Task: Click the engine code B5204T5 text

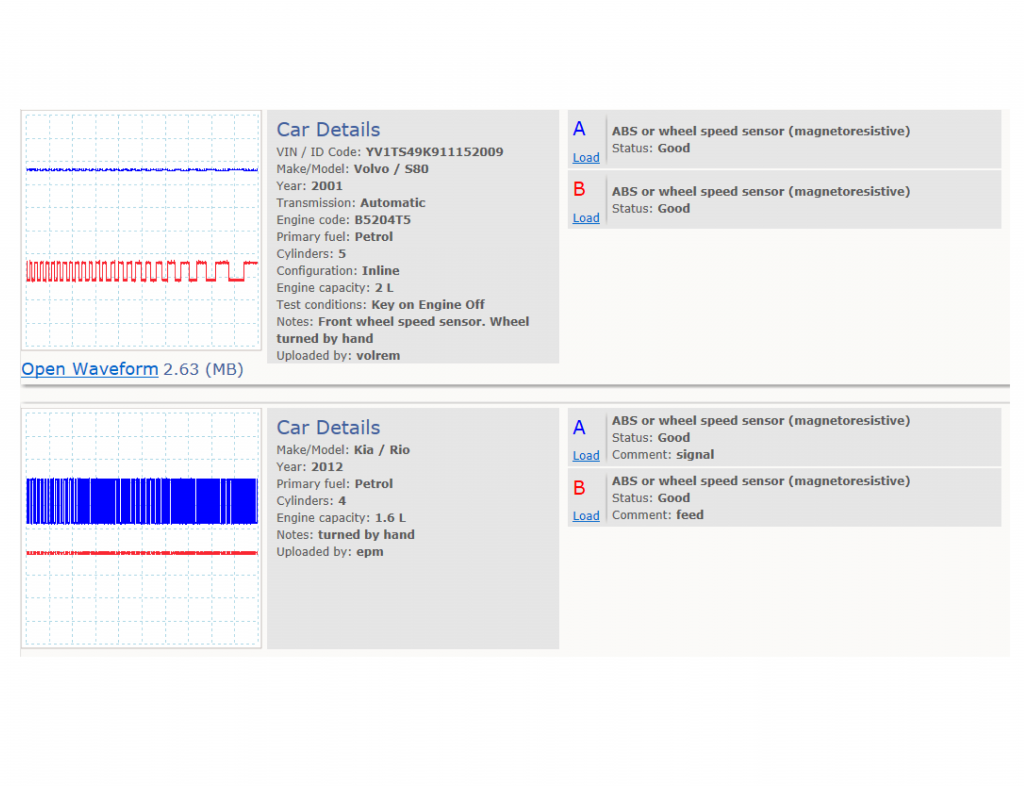Action: pos(383,220)
